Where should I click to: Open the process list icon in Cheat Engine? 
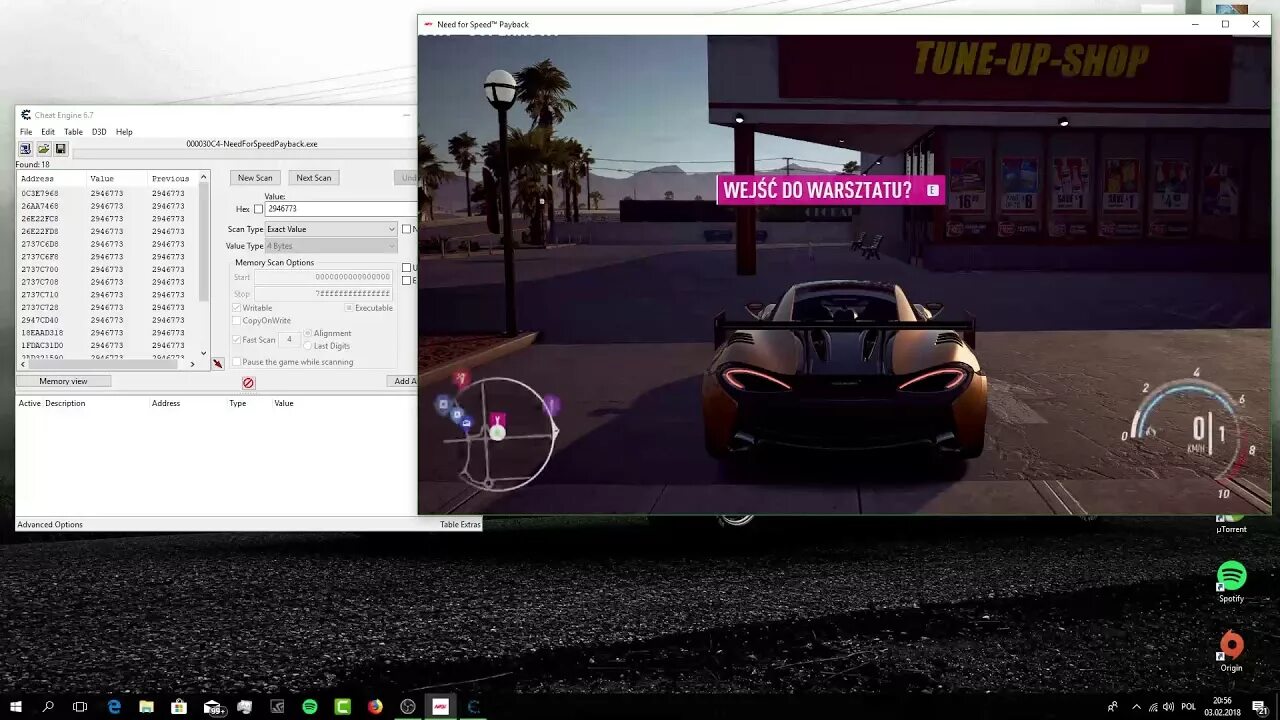(x=25, y=149)
